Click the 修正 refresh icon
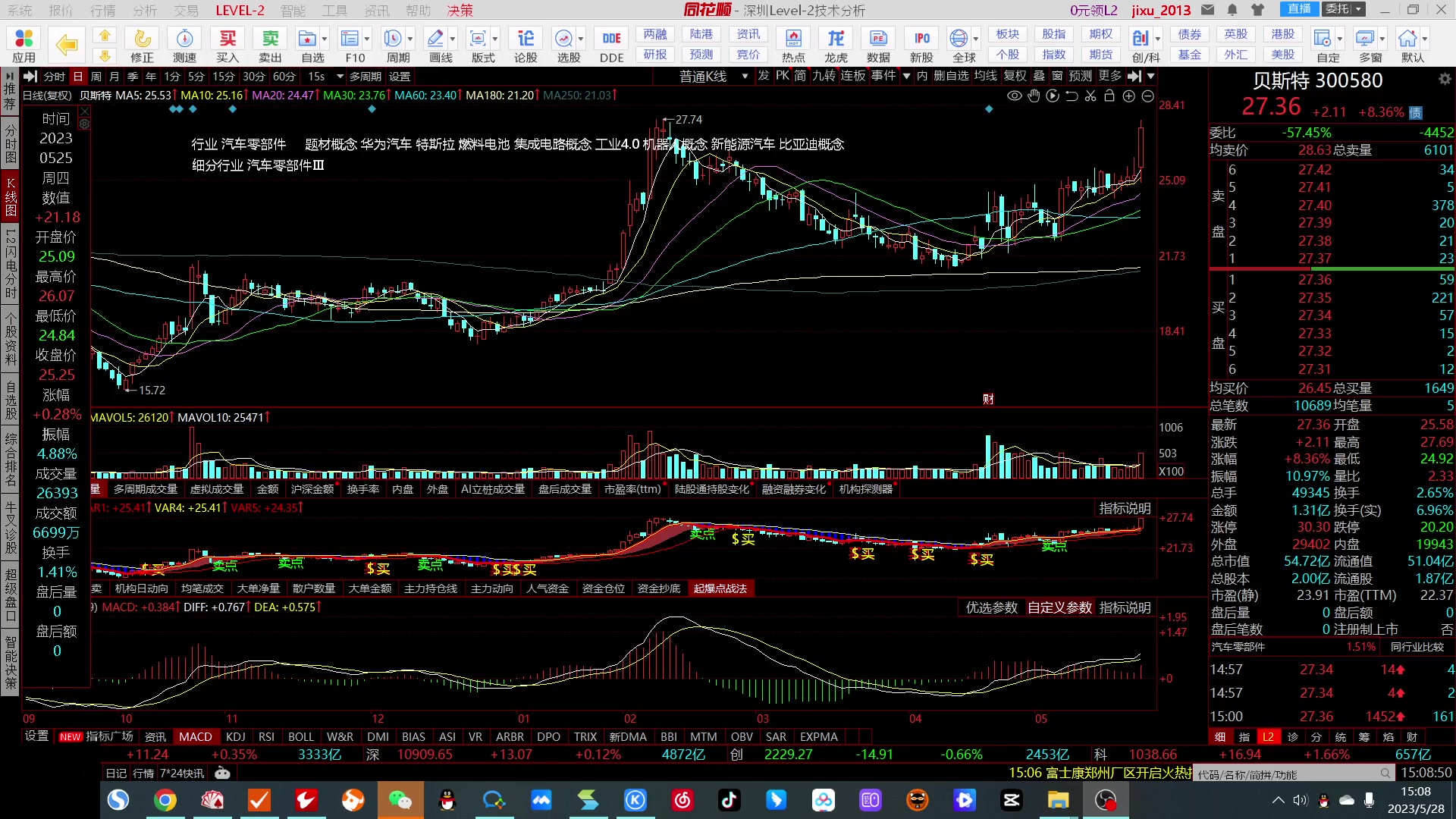 point(142,45)
